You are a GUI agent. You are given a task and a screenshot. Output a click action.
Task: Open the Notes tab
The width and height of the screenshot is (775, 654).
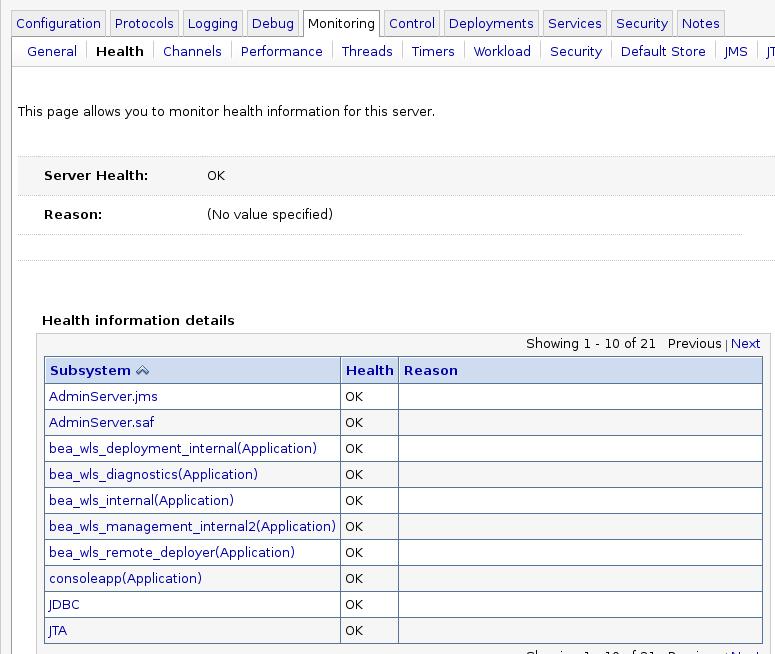pyautogui.click(x=700, y=24)
